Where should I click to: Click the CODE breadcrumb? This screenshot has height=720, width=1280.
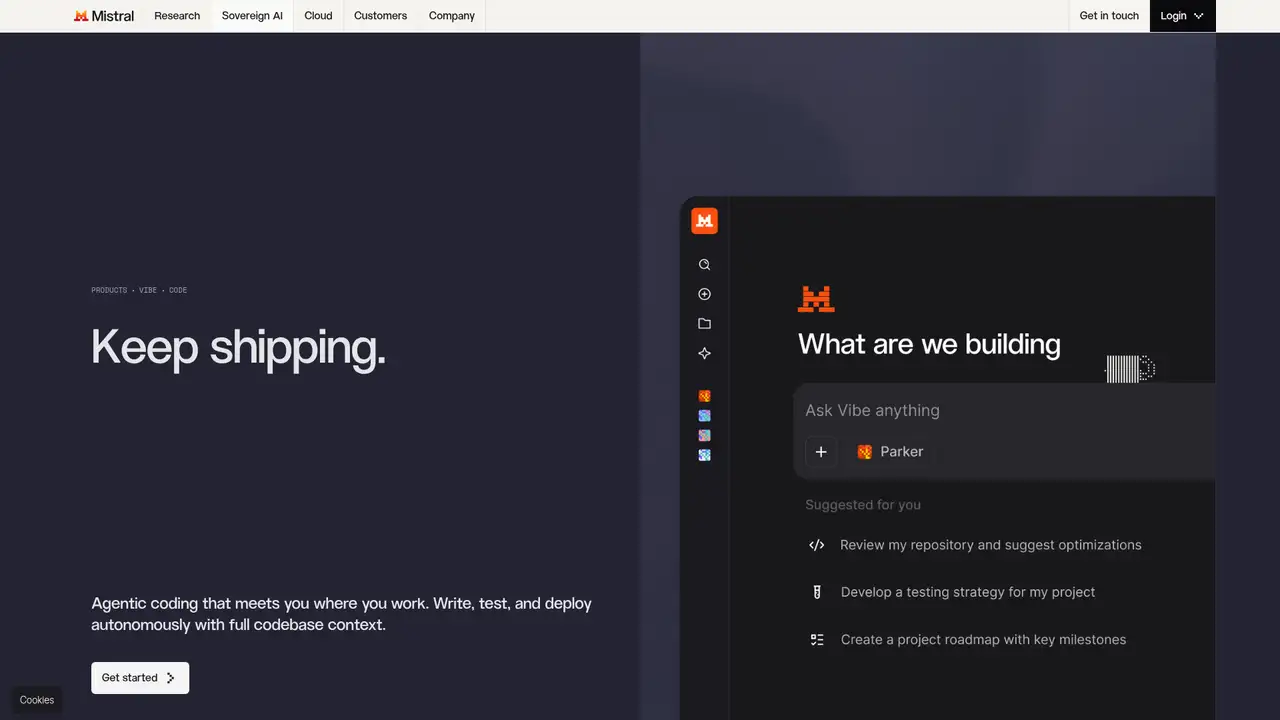(x=178, y=290)
